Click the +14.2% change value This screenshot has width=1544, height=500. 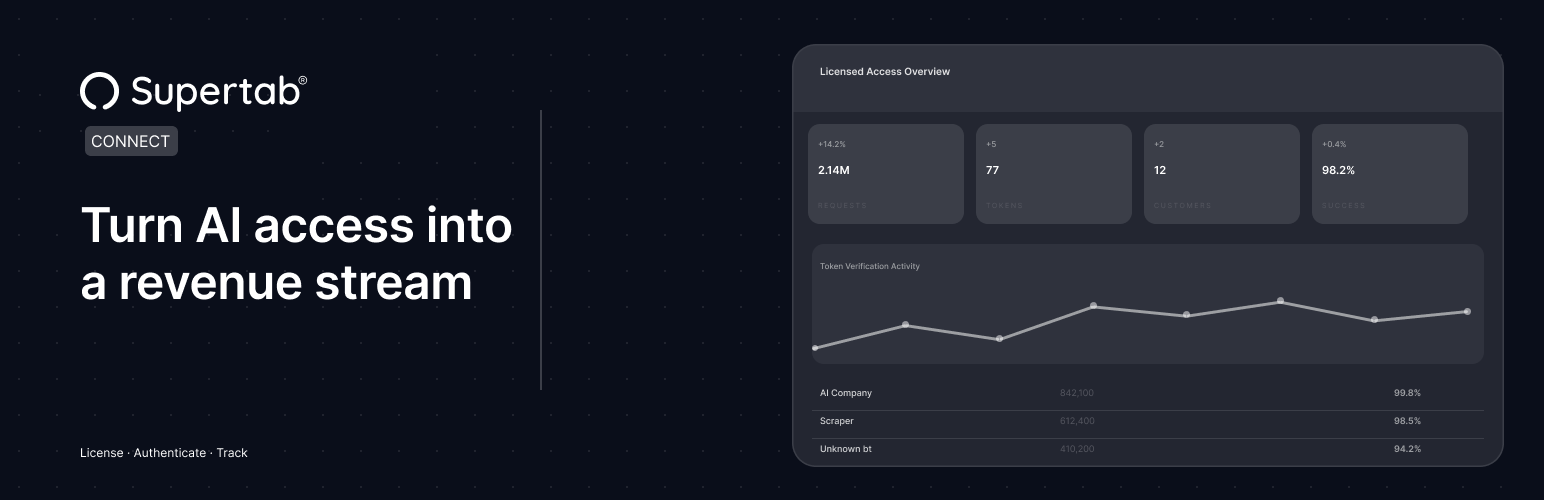coord(832,144)
